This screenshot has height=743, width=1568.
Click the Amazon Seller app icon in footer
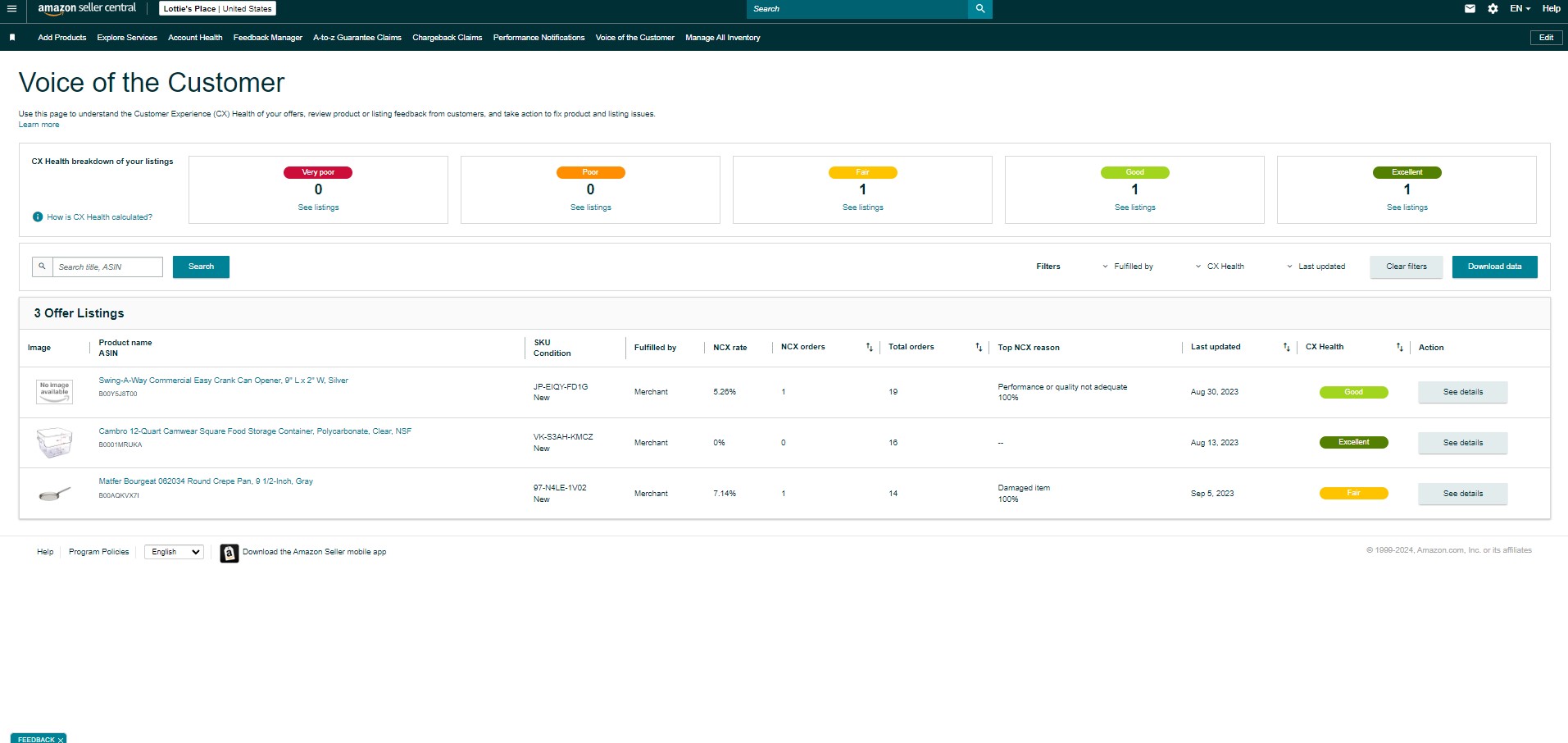point(230,553)
